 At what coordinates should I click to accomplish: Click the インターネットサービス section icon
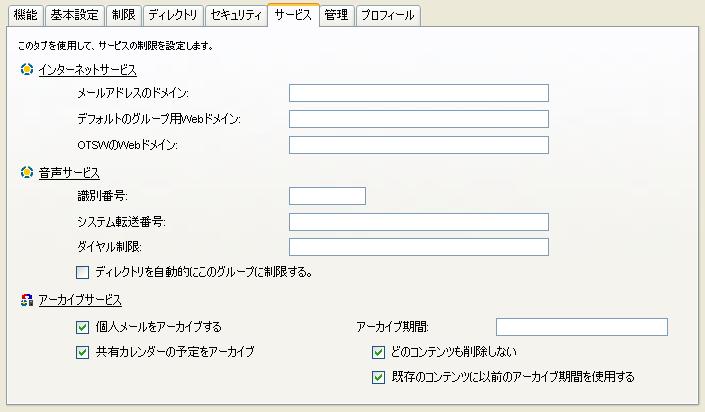pos(27,70)
